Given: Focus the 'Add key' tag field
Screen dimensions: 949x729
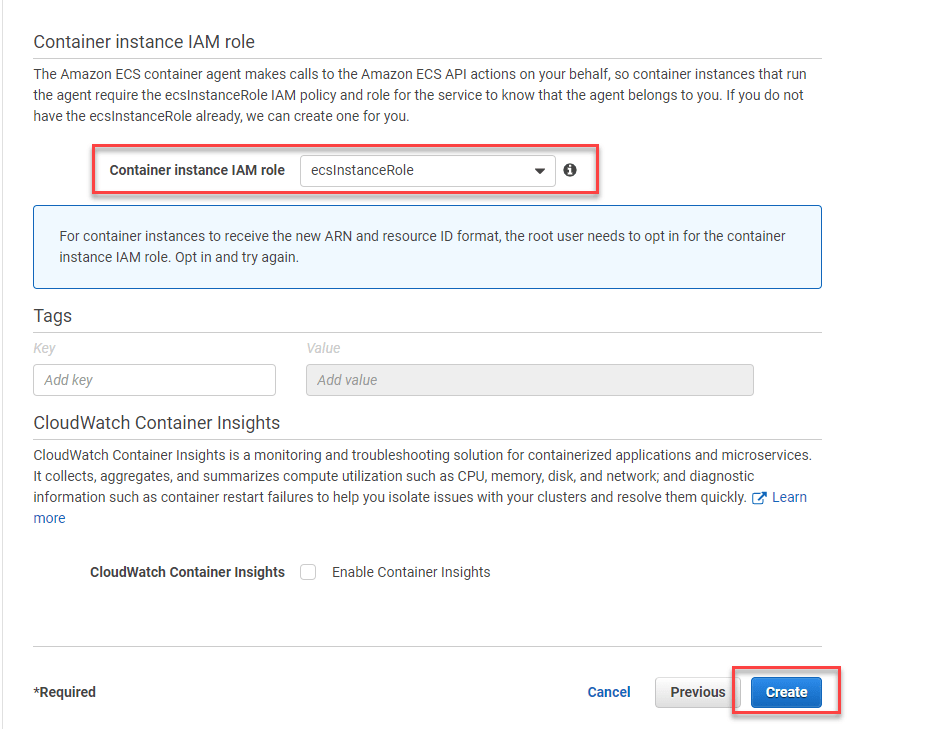Looking at the screenshot, I should [x=154, y=380].
